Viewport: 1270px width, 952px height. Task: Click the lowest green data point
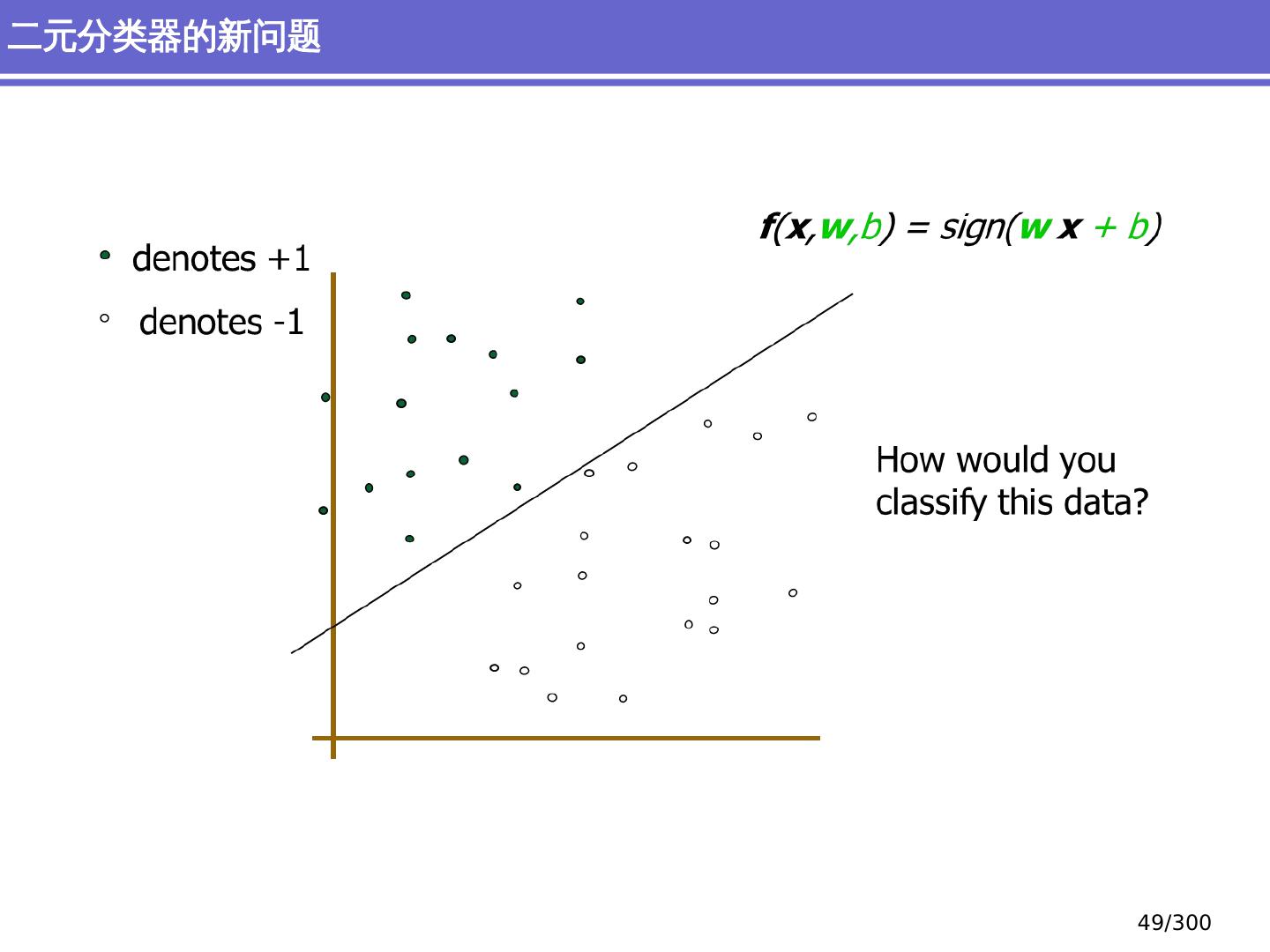click(409, 539)
